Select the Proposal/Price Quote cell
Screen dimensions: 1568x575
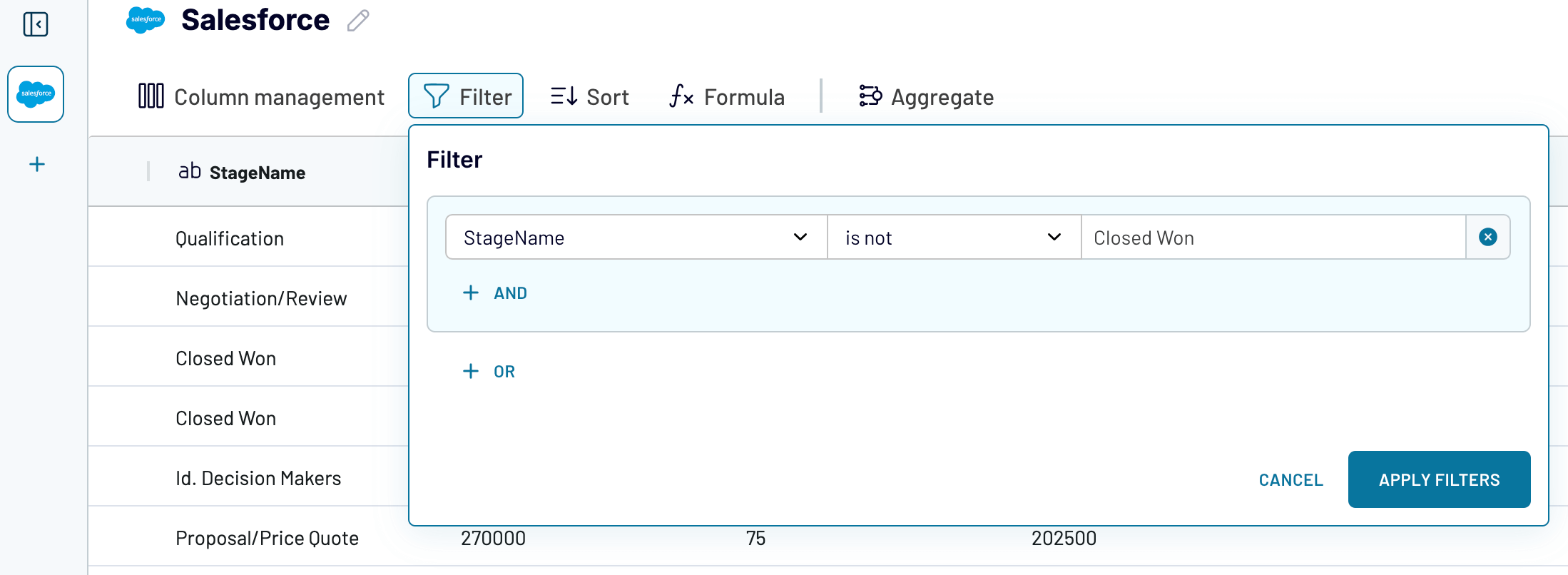[x=267, y=538]
